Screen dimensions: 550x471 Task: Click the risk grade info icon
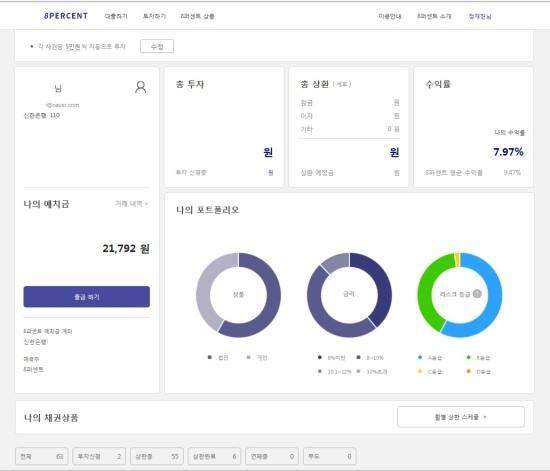click(477, 294)
